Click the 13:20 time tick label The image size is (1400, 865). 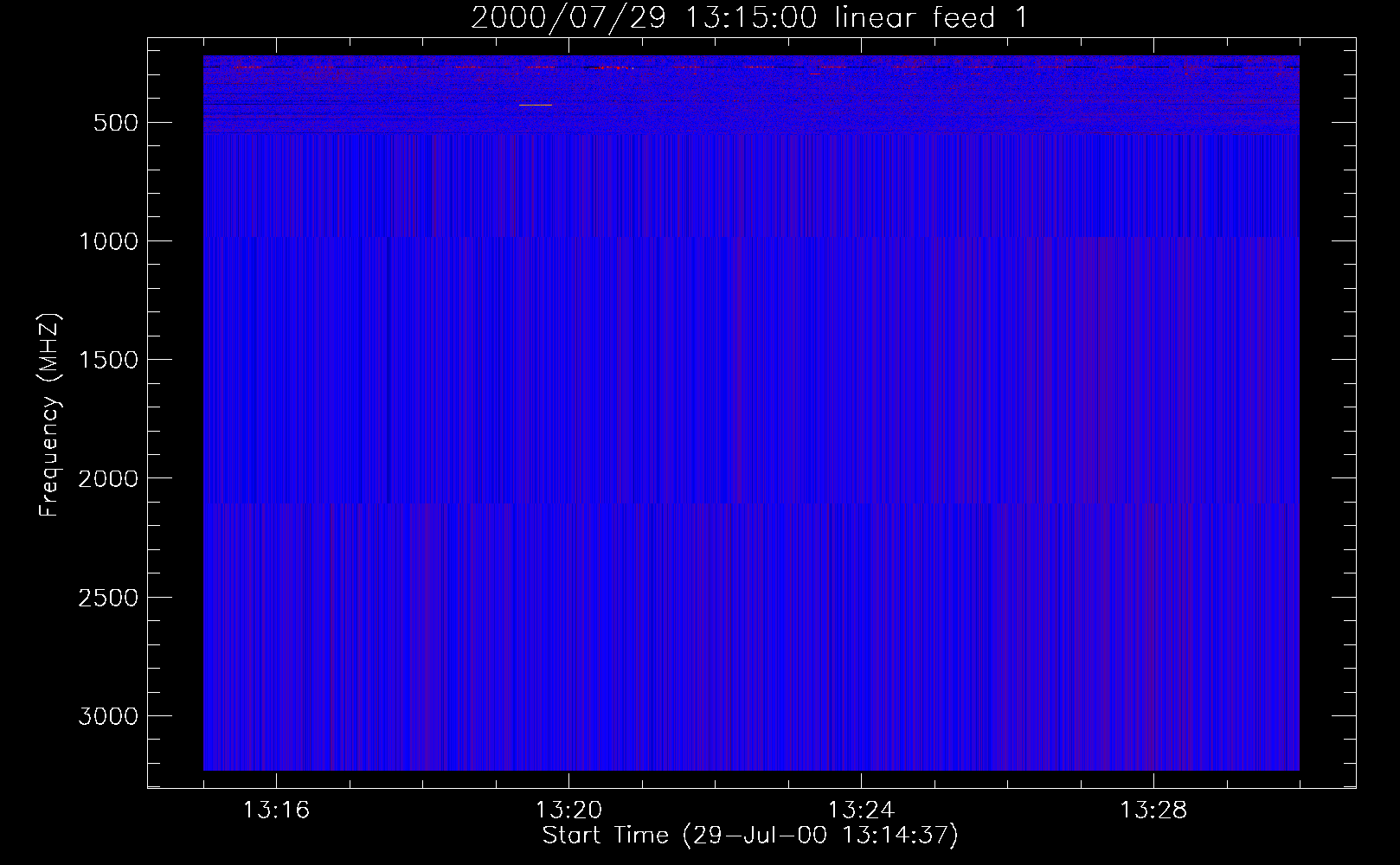(568, 811)
